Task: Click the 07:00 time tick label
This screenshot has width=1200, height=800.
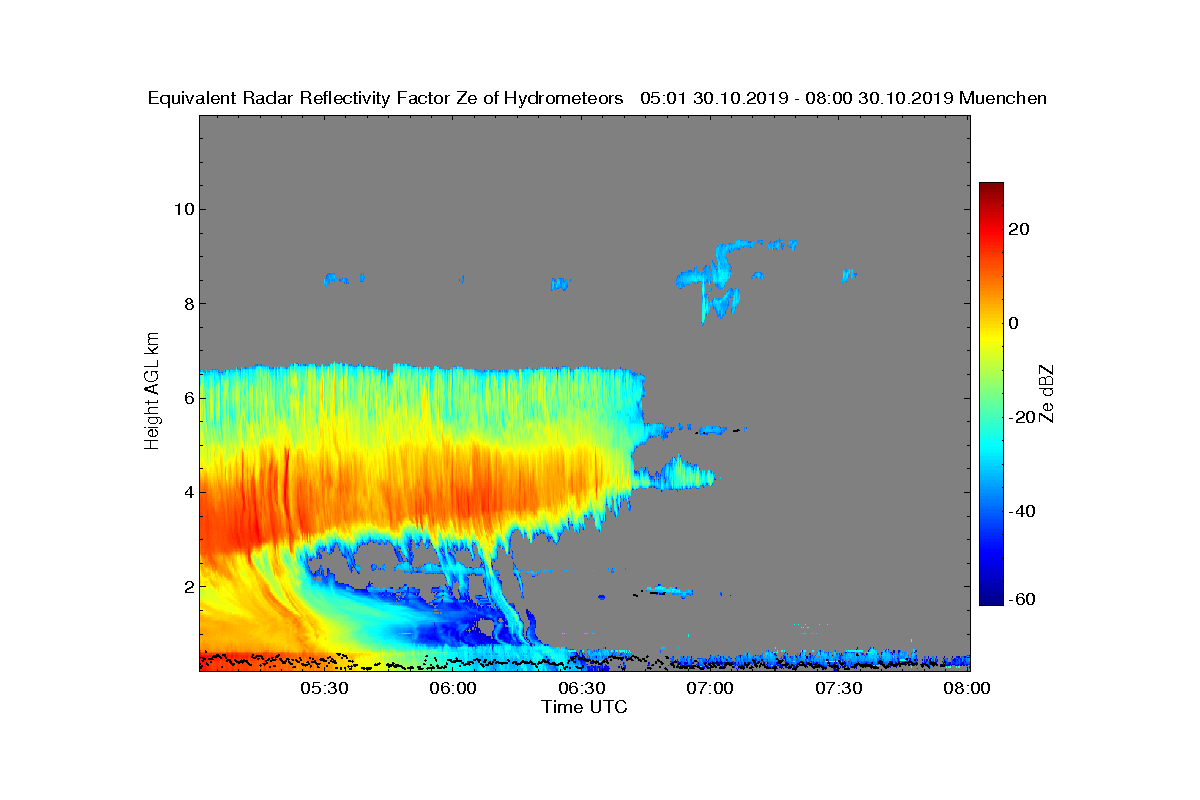Action: 711,690
